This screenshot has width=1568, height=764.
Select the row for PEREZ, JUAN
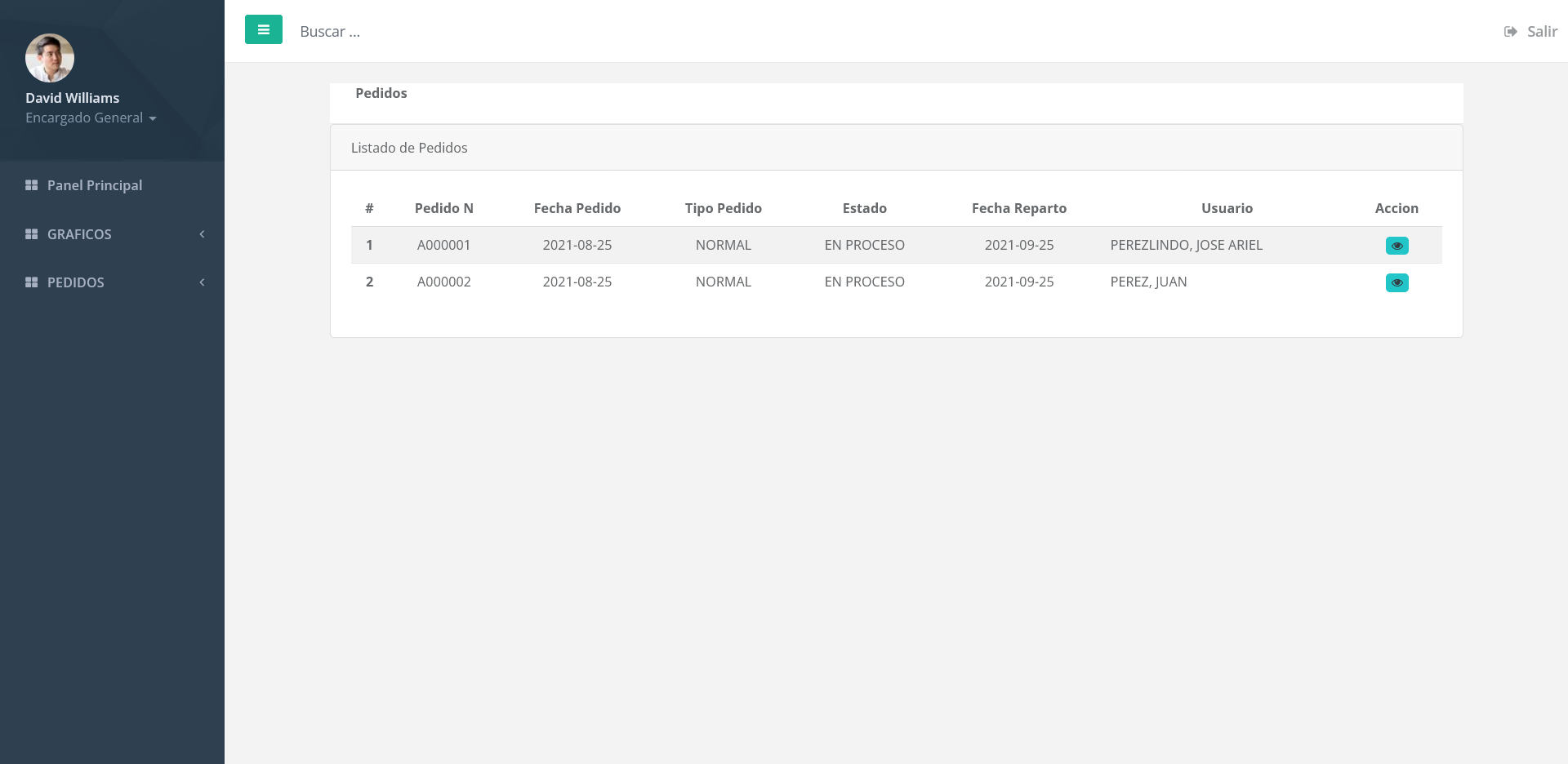[1148, 282]
